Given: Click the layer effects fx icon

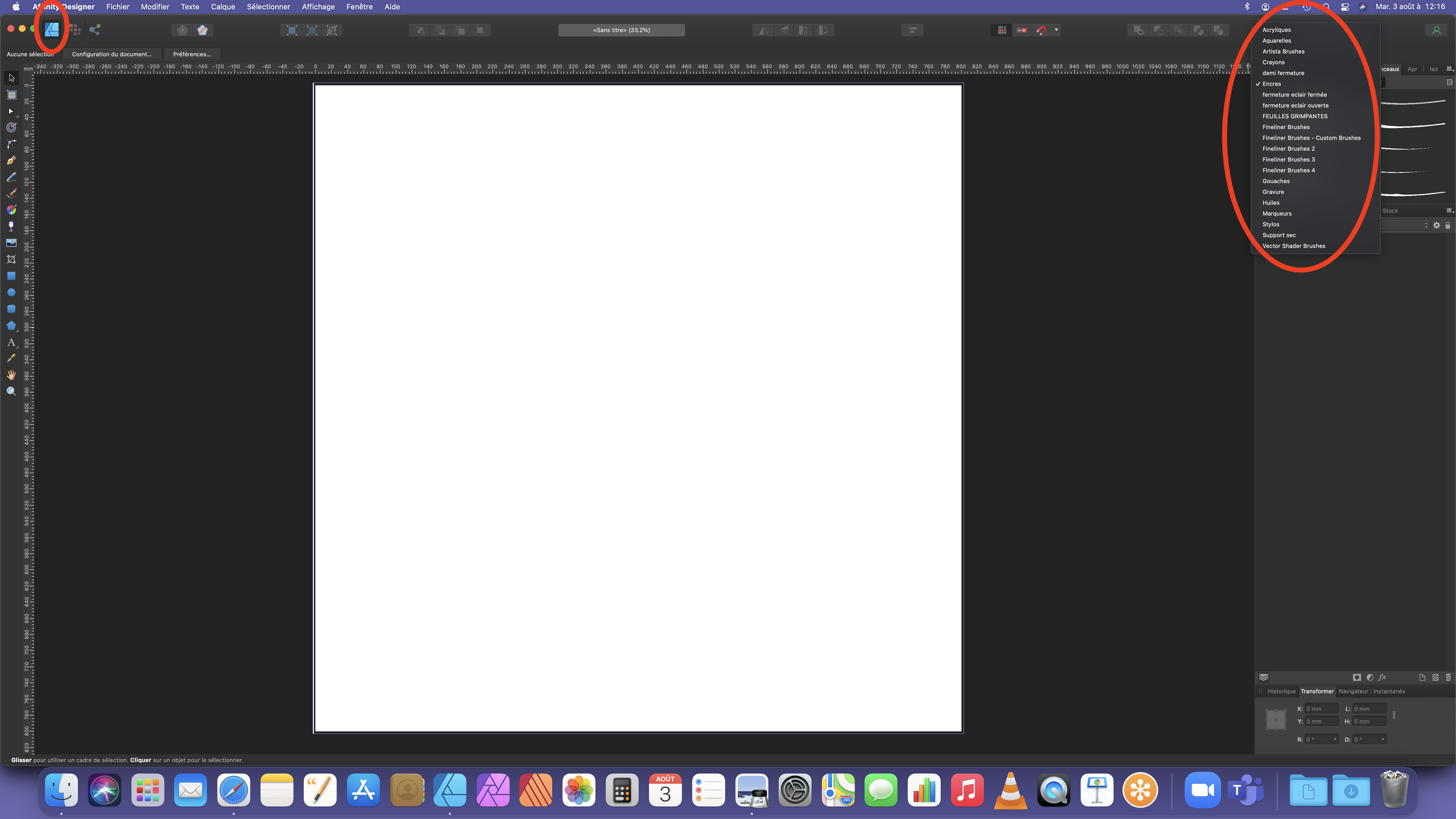Looking at the screenshot, I should point(1383,677).
